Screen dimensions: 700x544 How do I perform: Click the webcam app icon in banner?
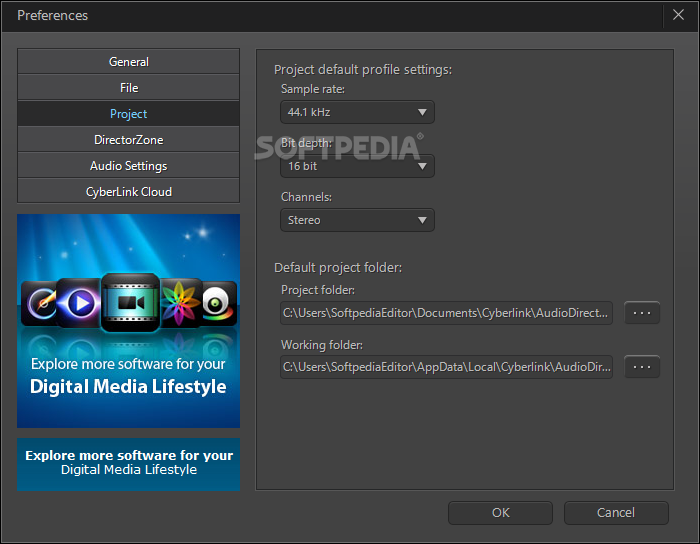click(219, 303)
